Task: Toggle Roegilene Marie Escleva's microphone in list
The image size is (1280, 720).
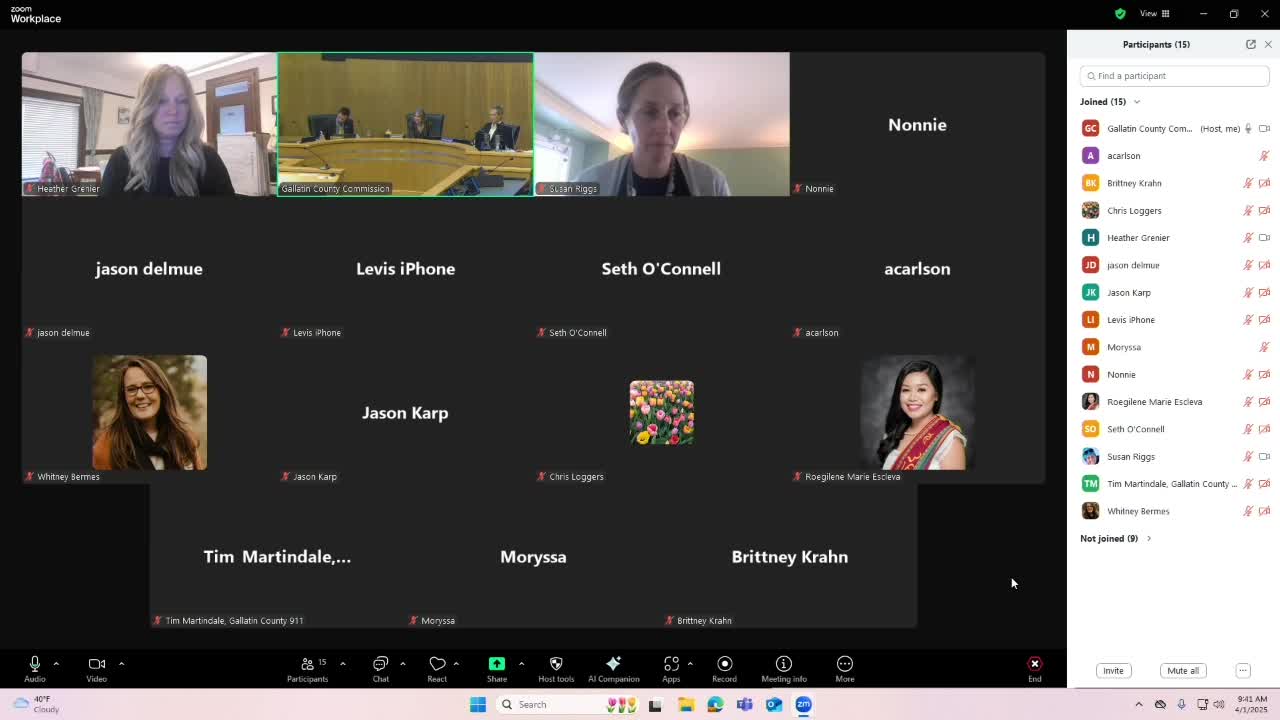Action: (1248, 402)
